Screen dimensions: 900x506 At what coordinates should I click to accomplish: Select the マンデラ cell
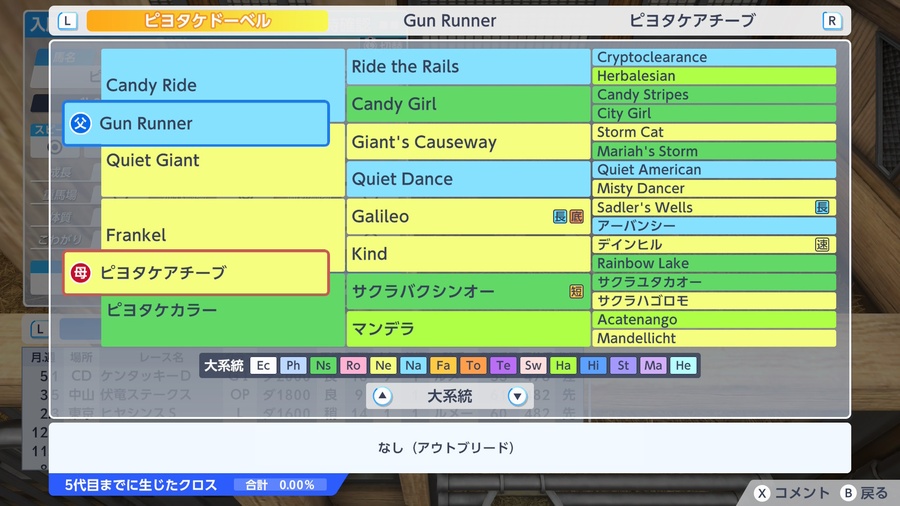(468, 329)
